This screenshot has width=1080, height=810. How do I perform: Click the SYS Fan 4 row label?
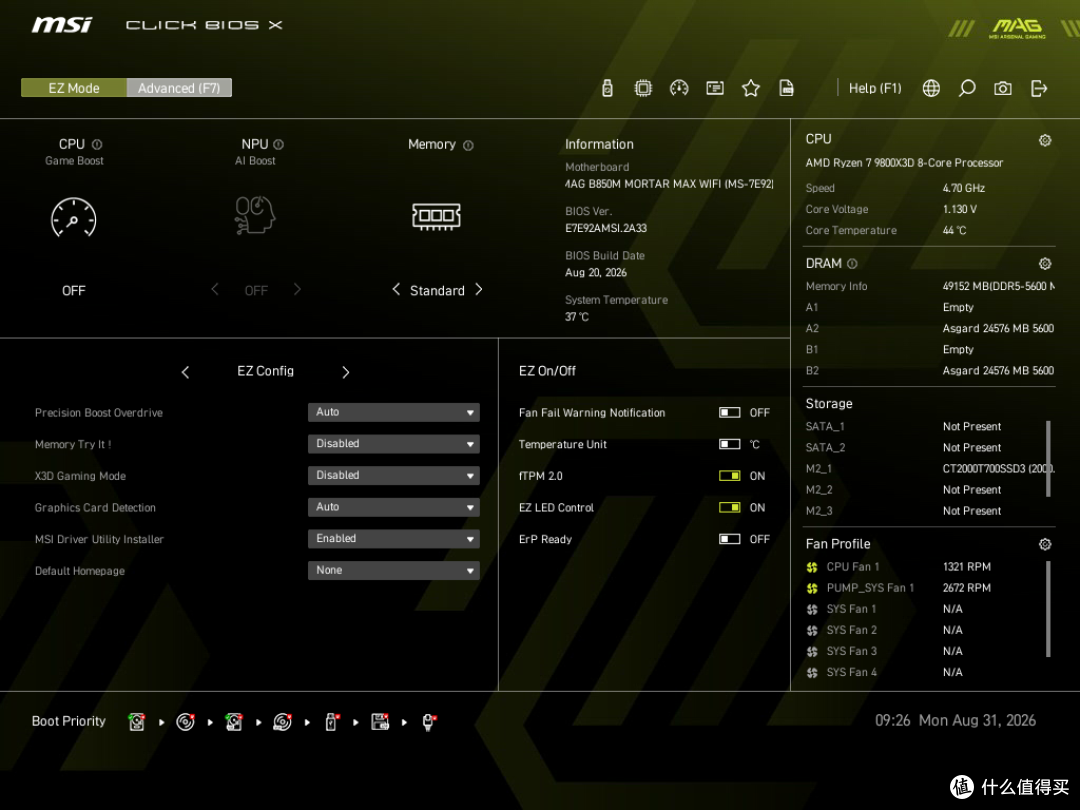(851, 673)
